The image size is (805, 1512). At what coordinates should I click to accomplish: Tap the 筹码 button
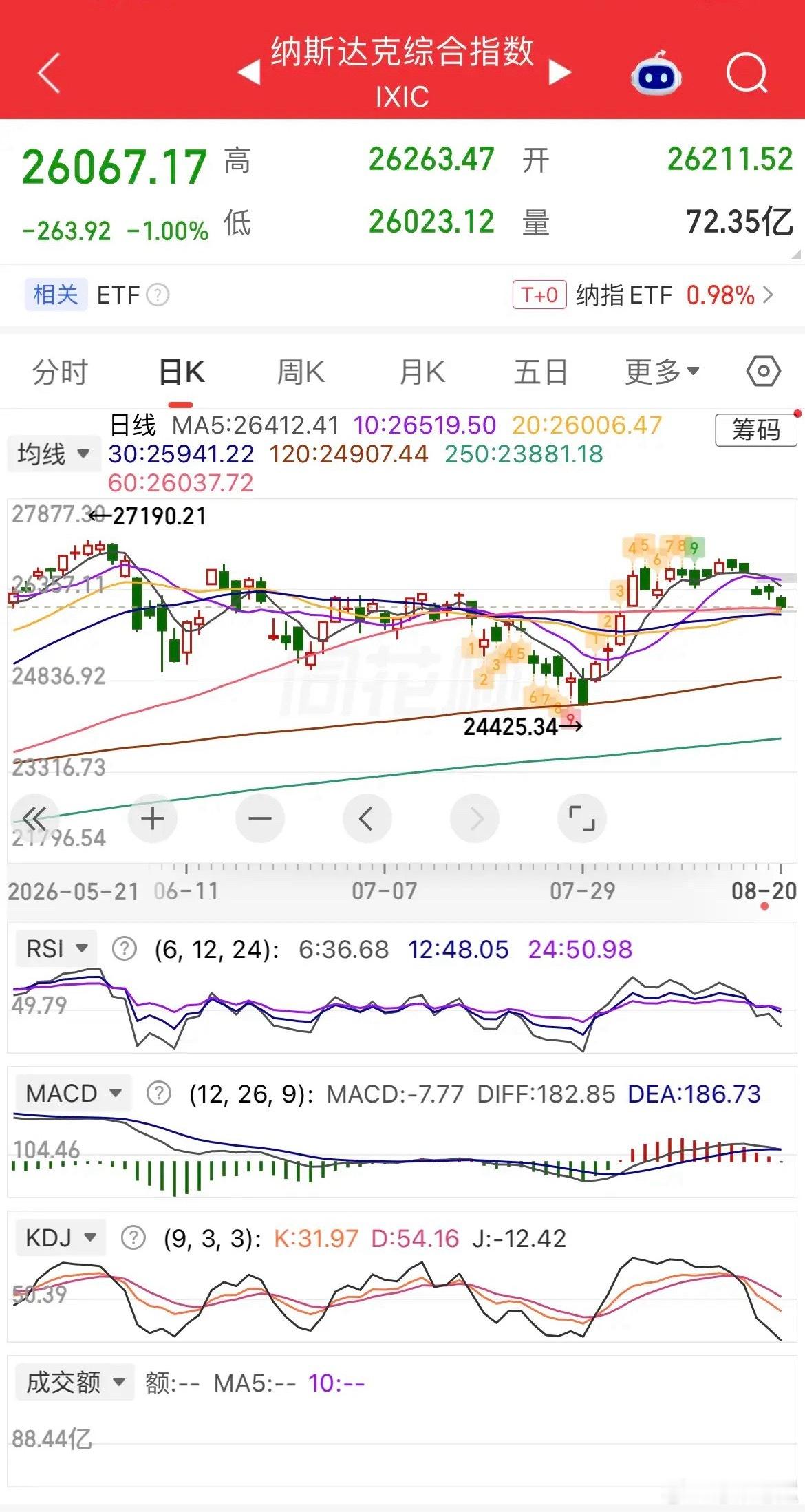(x=755, y=430)
